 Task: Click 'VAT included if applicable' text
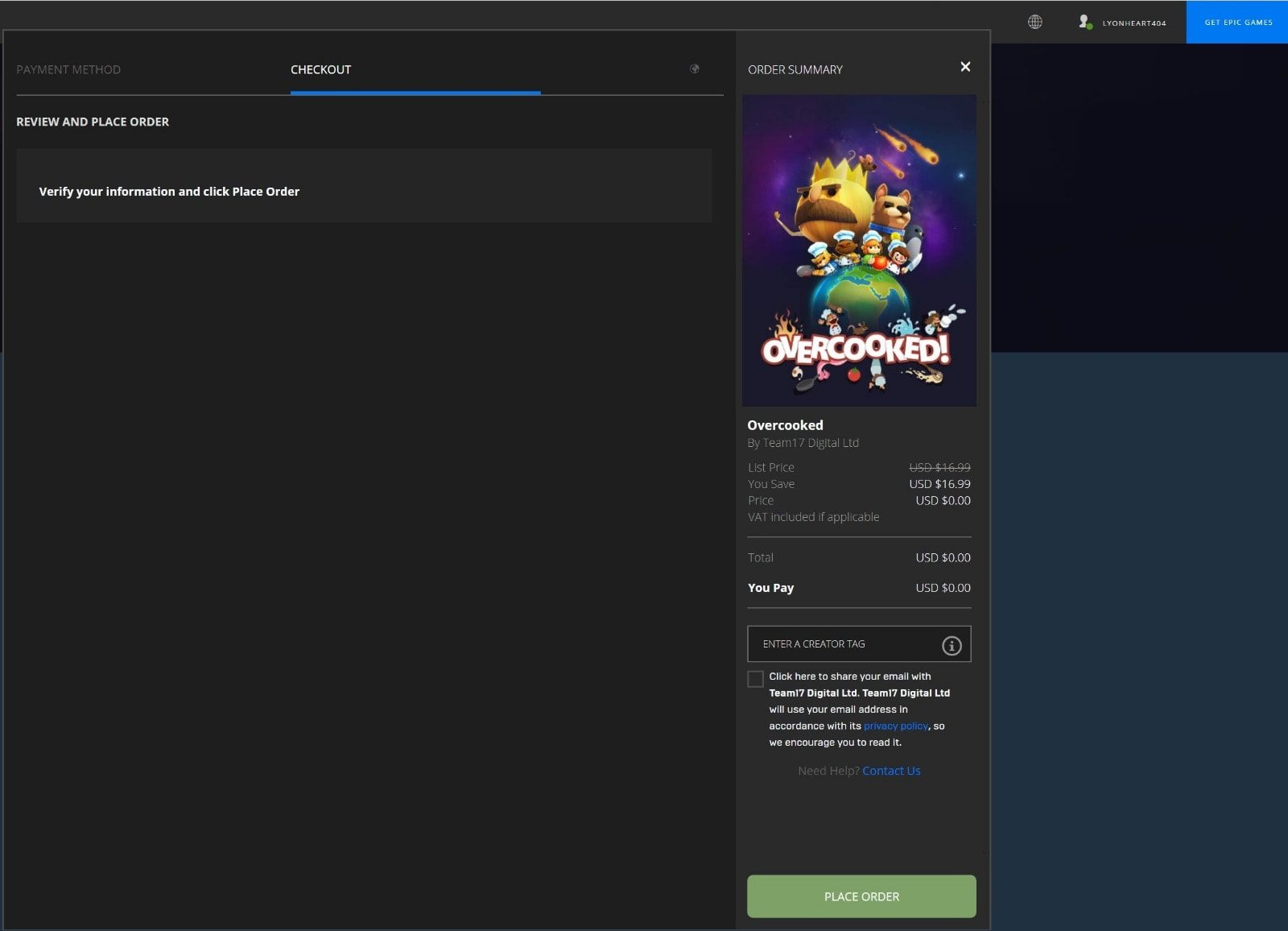point(813,517)
